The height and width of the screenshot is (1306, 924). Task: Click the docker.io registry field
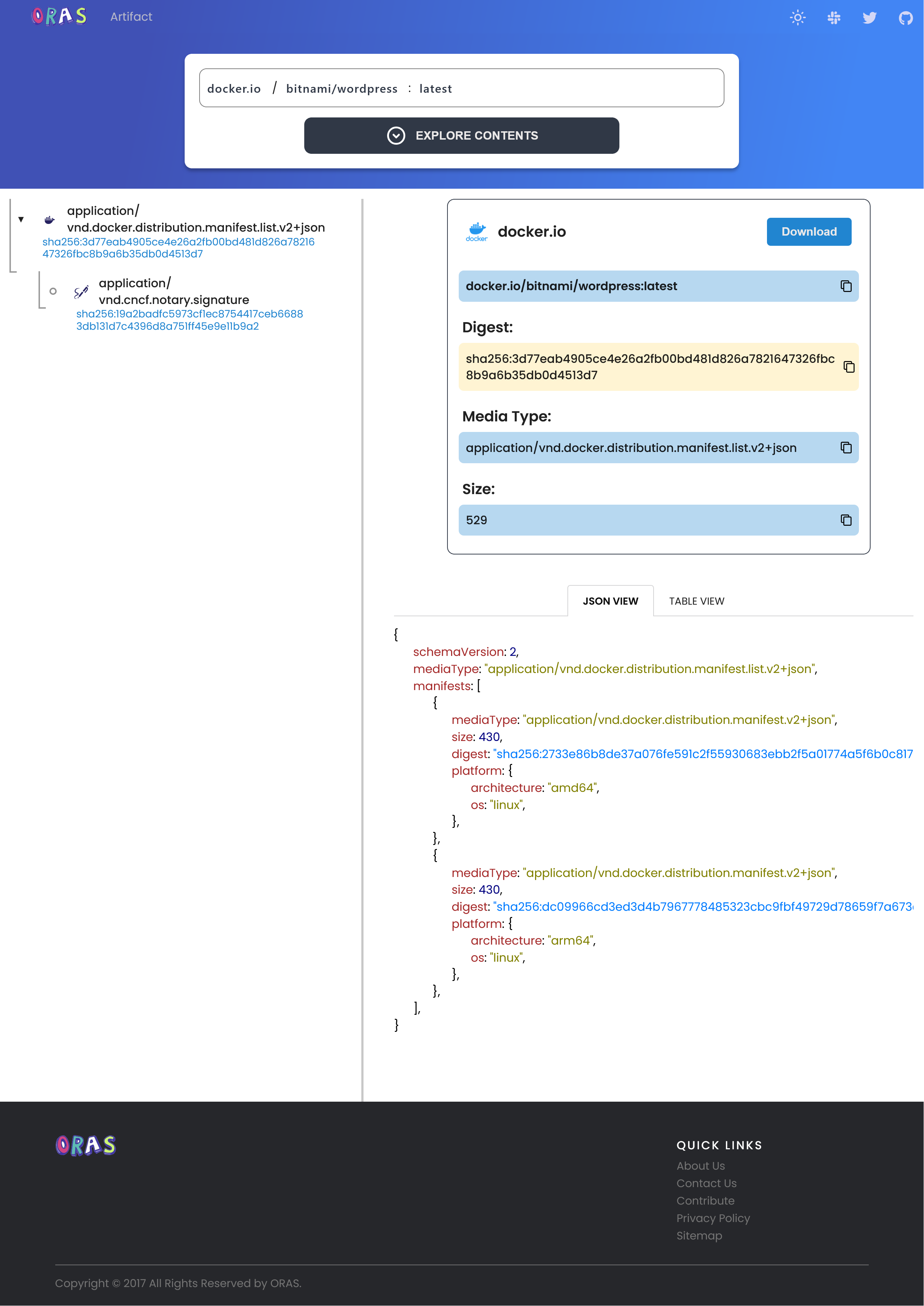pyautogui.click(x=234, y=88)
